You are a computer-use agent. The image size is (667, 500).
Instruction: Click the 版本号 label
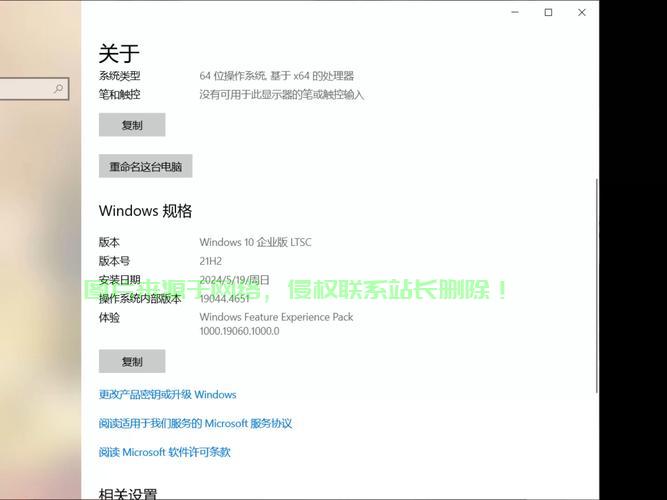tap(114, 261)
